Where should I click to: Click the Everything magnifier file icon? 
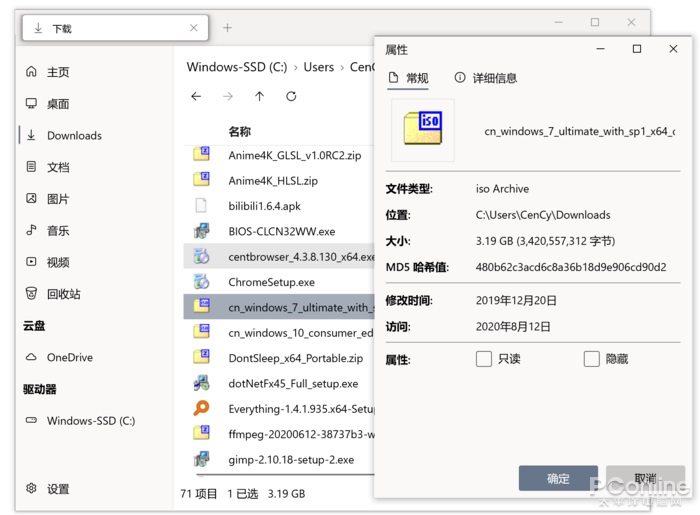pos(201,408)
